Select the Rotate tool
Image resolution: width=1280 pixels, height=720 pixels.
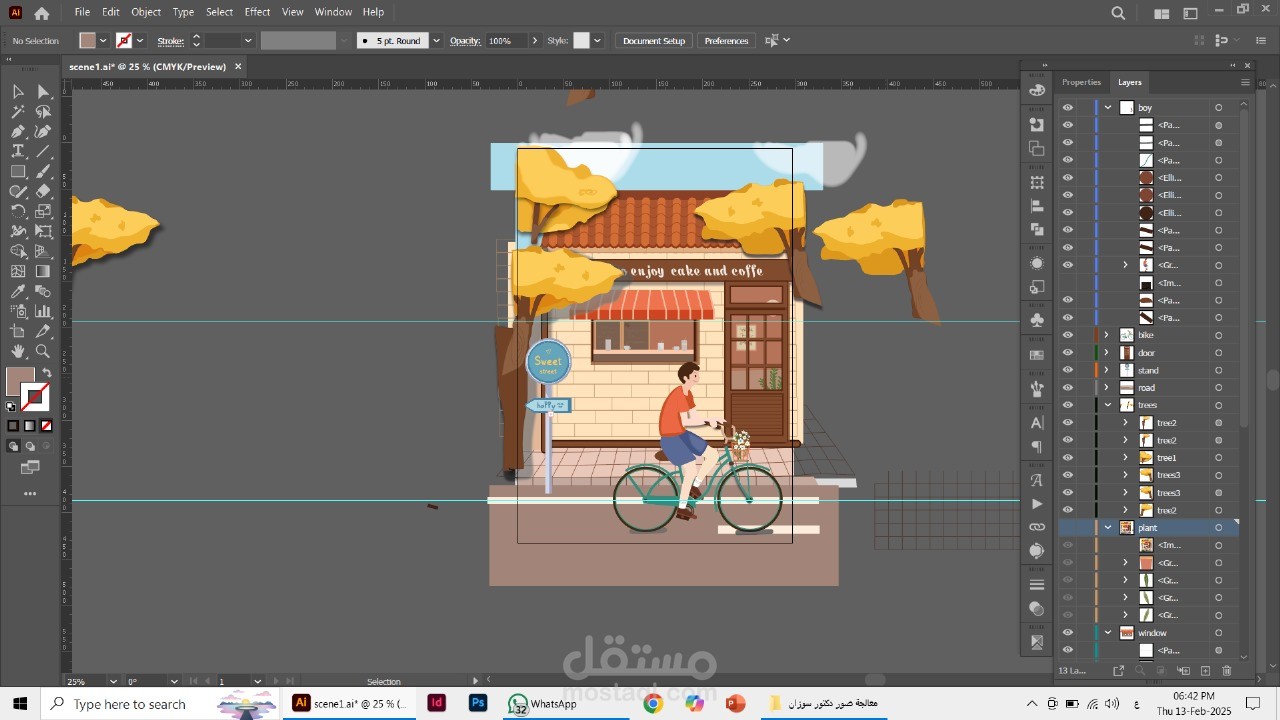18,211
